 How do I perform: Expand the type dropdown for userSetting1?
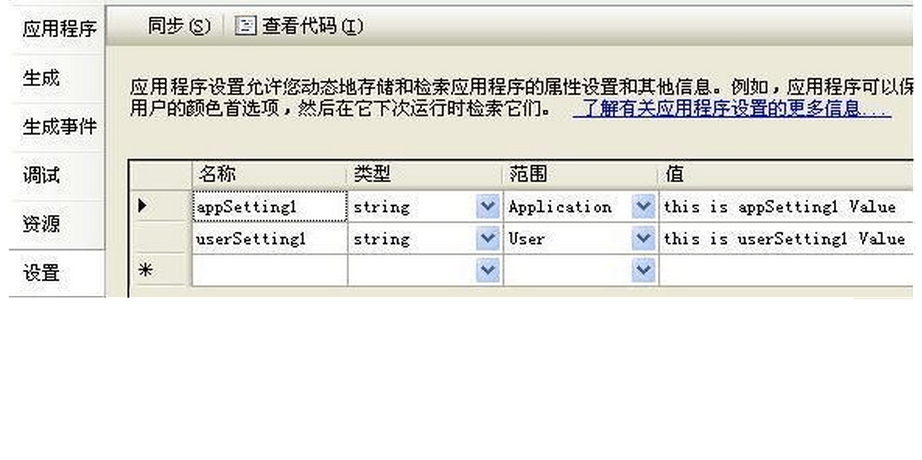[x=487, y=238]
